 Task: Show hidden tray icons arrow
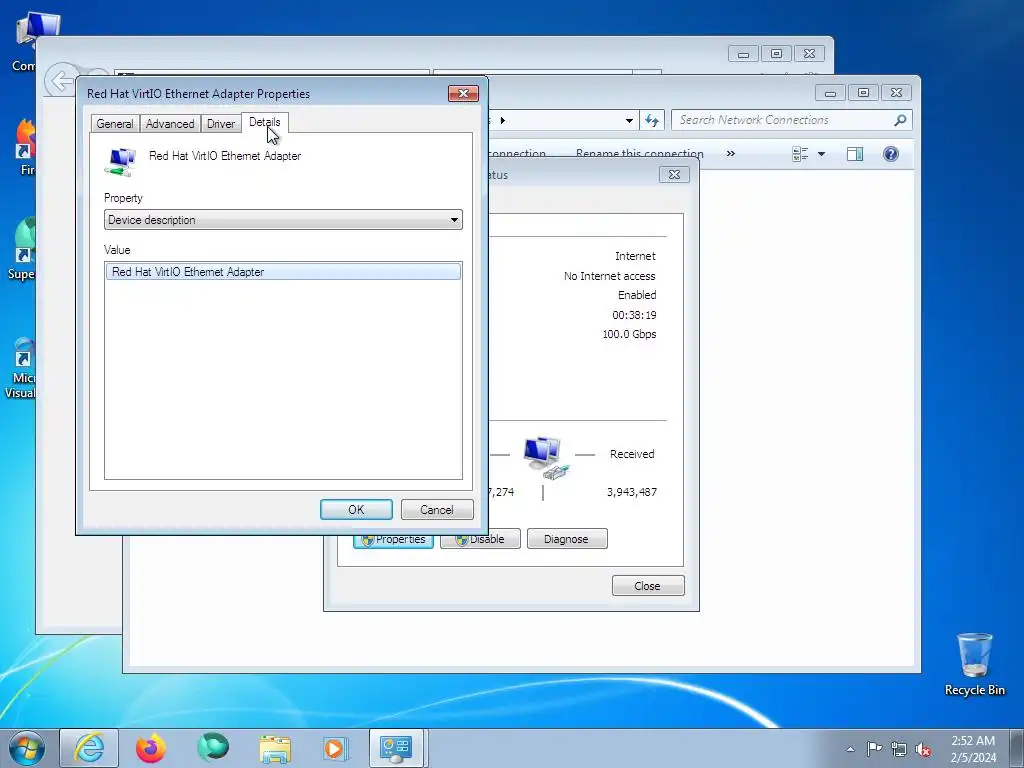(850, 749)
